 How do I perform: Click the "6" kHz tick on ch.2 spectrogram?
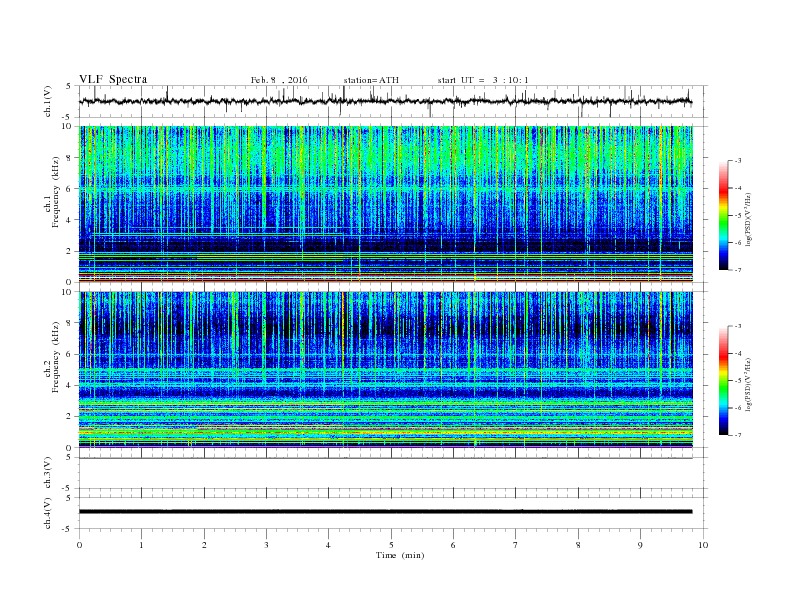(69, 354)
